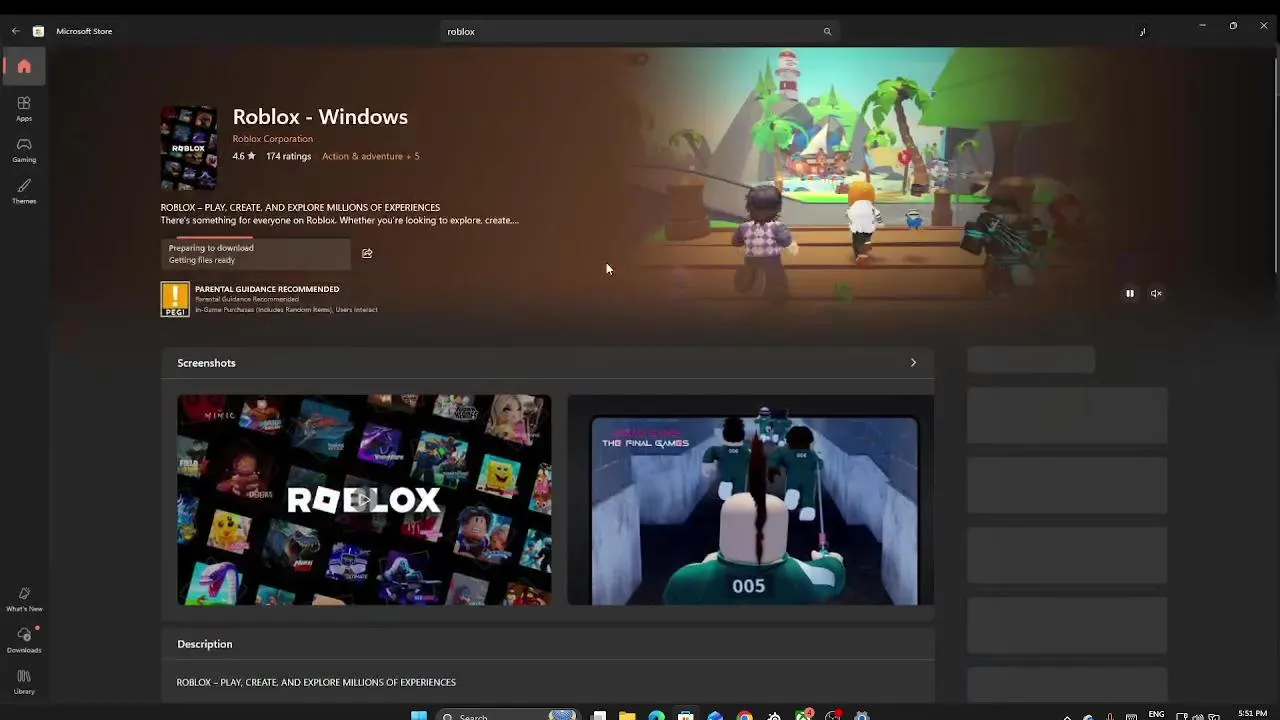Viewport: 1280px width, 720px height.
Task: Open the Downloads page
Action: 24,640
